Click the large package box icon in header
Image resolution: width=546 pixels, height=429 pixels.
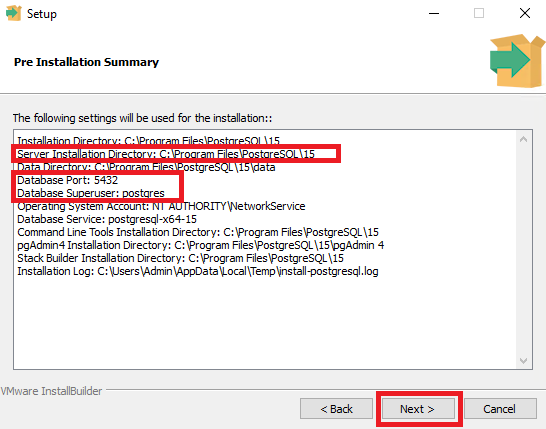click(517, 61)
